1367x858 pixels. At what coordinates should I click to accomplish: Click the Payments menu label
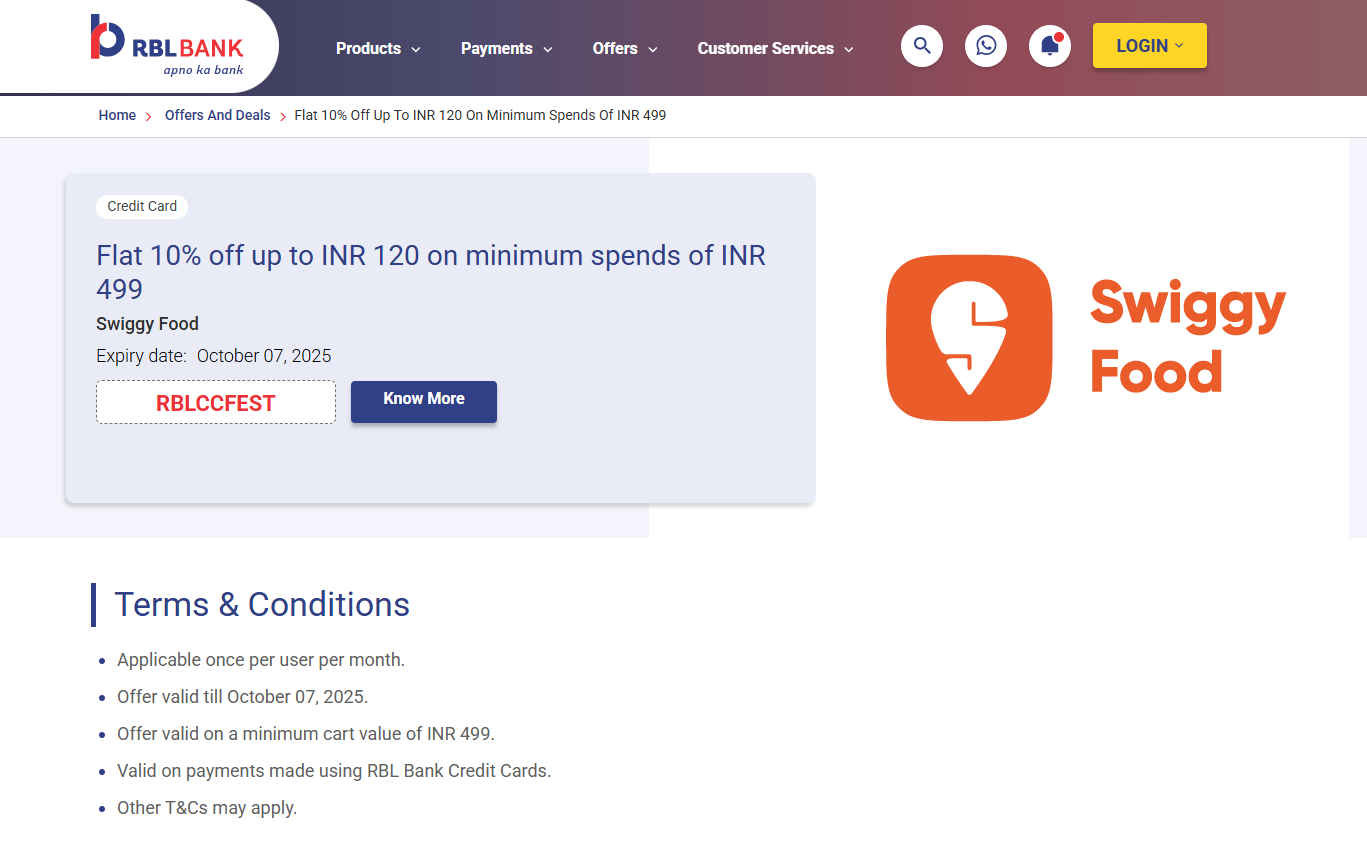tap(496, 48)
